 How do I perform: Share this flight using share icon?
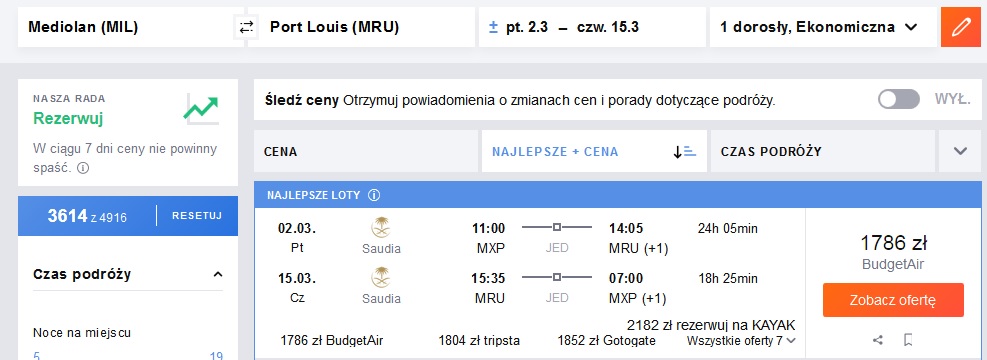(878, 340)
